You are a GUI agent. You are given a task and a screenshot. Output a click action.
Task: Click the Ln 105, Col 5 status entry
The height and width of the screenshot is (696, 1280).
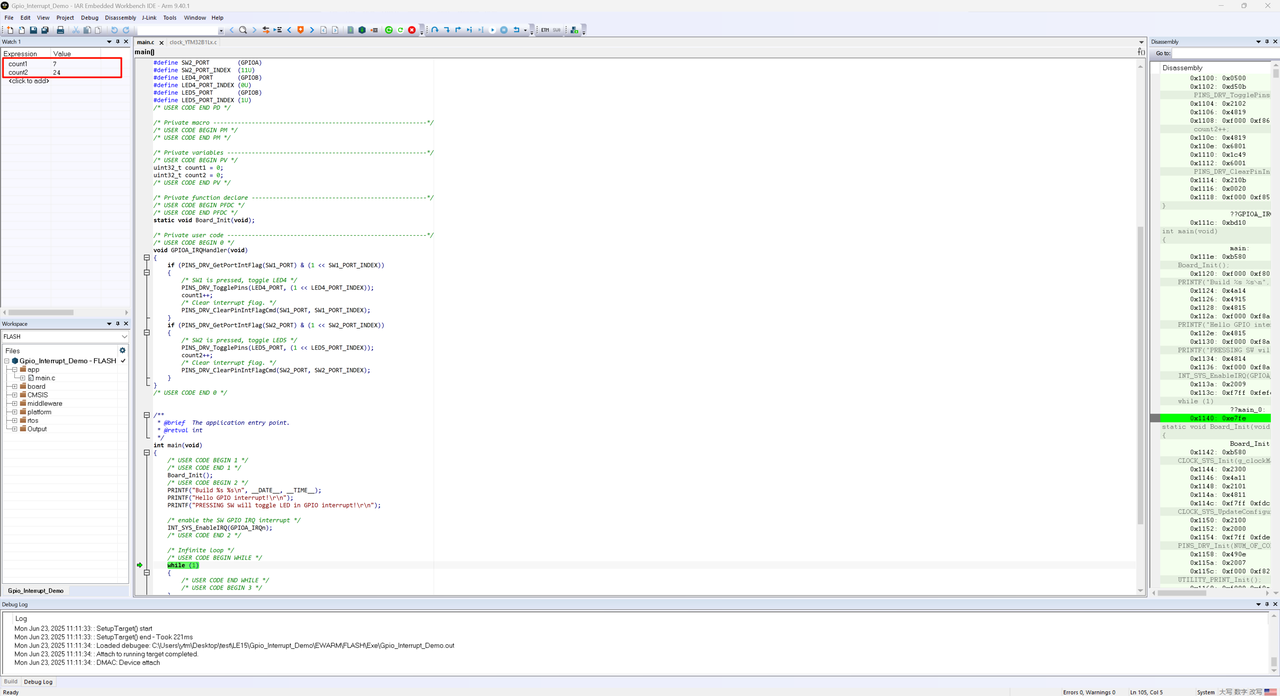[x=1148, y=692]
